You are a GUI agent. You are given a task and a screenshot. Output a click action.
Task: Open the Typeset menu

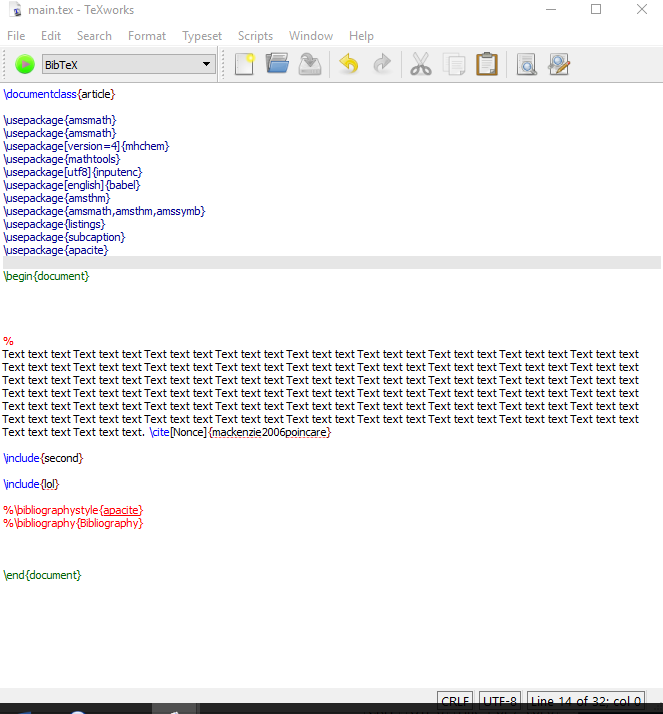202,36
